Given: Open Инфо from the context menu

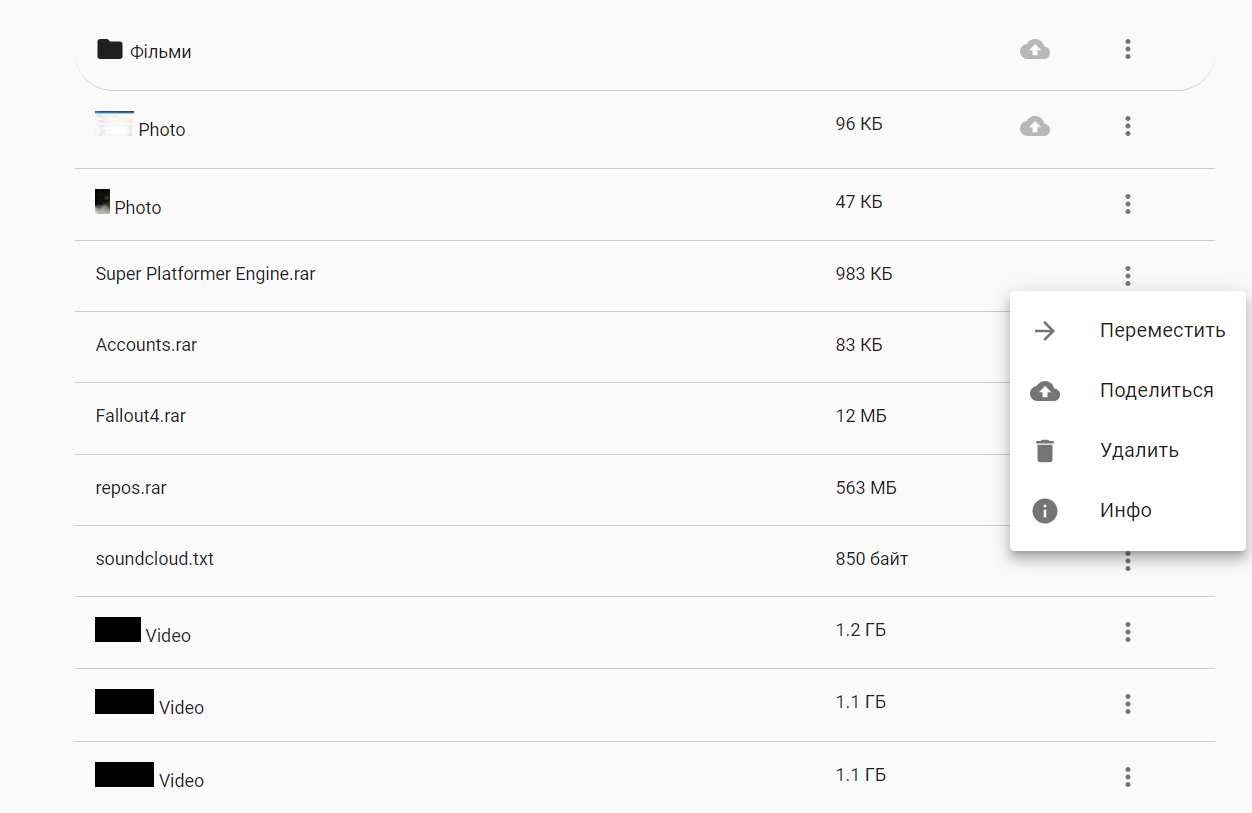Looking at the screenshot, I should pos(1128,511).
